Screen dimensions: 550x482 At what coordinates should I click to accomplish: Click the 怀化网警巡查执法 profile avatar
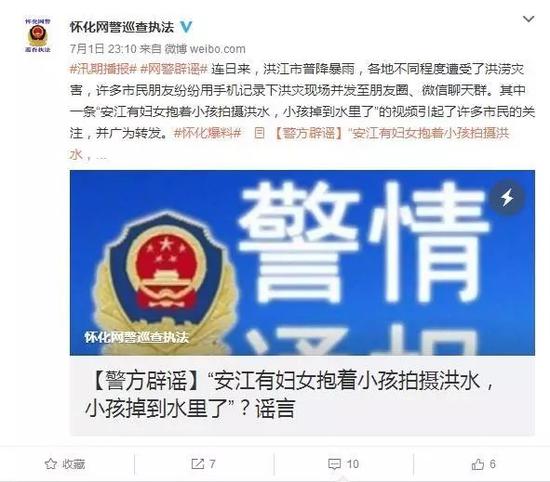(38, 35)
